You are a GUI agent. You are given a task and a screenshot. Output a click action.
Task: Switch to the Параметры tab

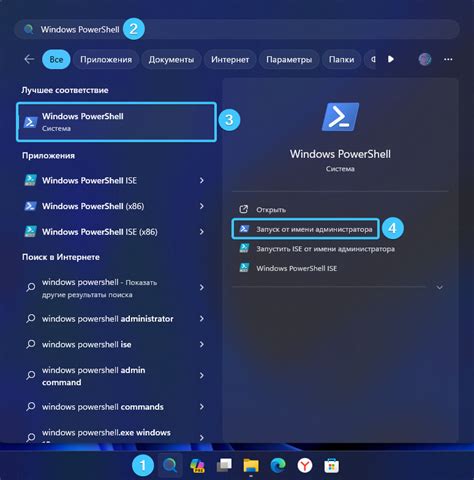click(289, 59)
